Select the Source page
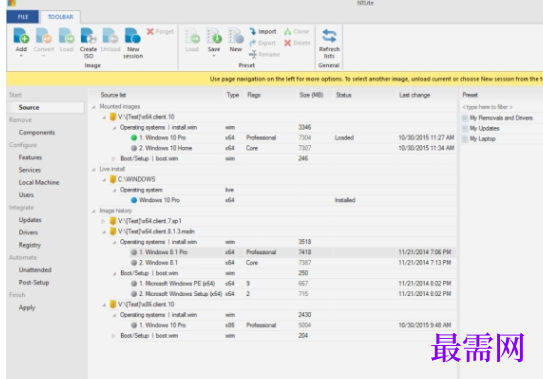The height and width of the screenshot is (379, 543). click(x=45, y=107)
